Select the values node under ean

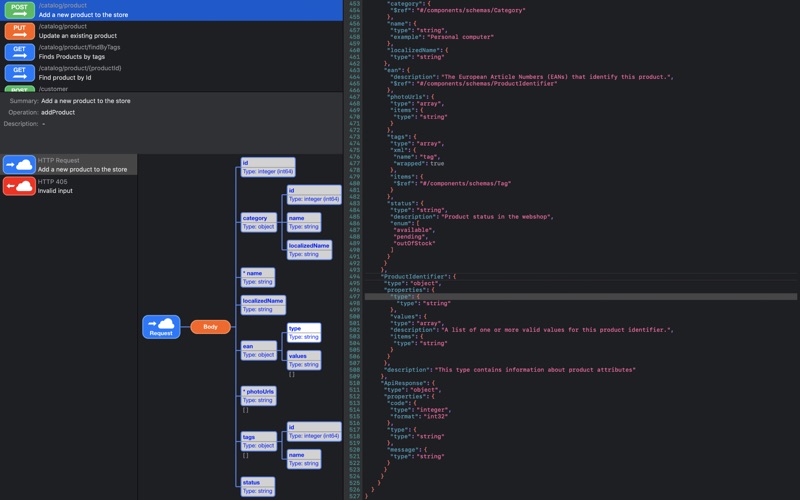click(304, 360)
